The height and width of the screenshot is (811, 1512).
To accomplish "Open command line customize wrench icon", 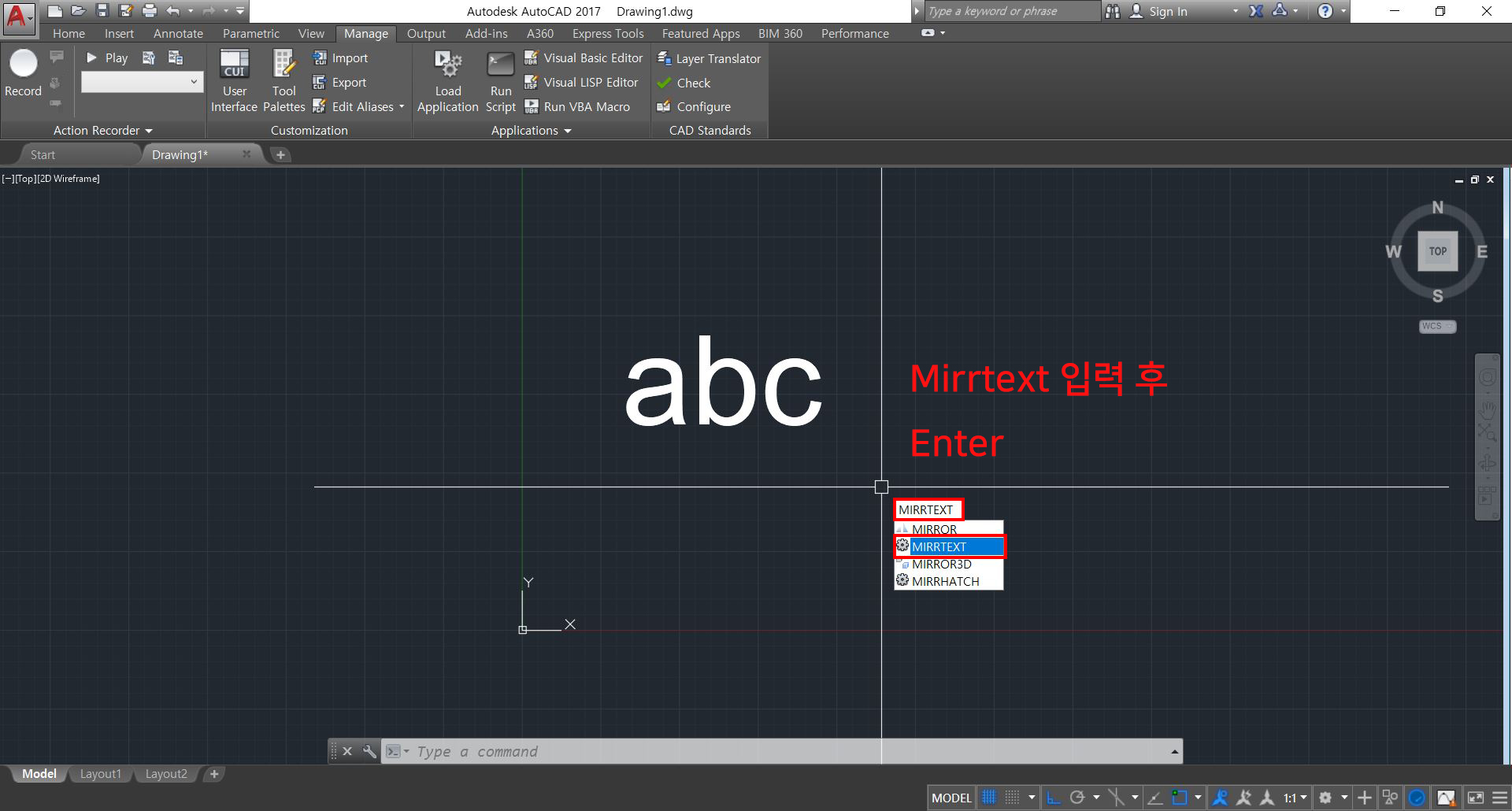I will [x=369, y=751].
